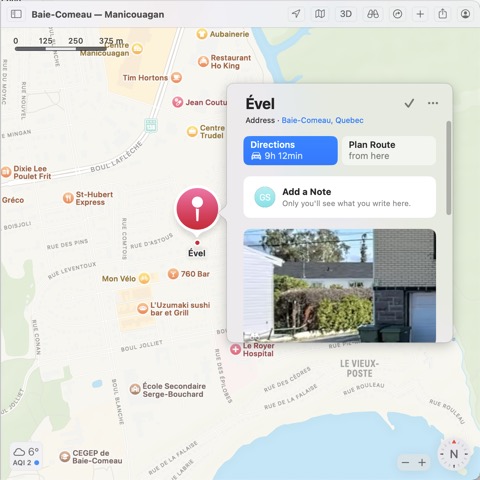Click the Add a Note field

pos(340,197)
